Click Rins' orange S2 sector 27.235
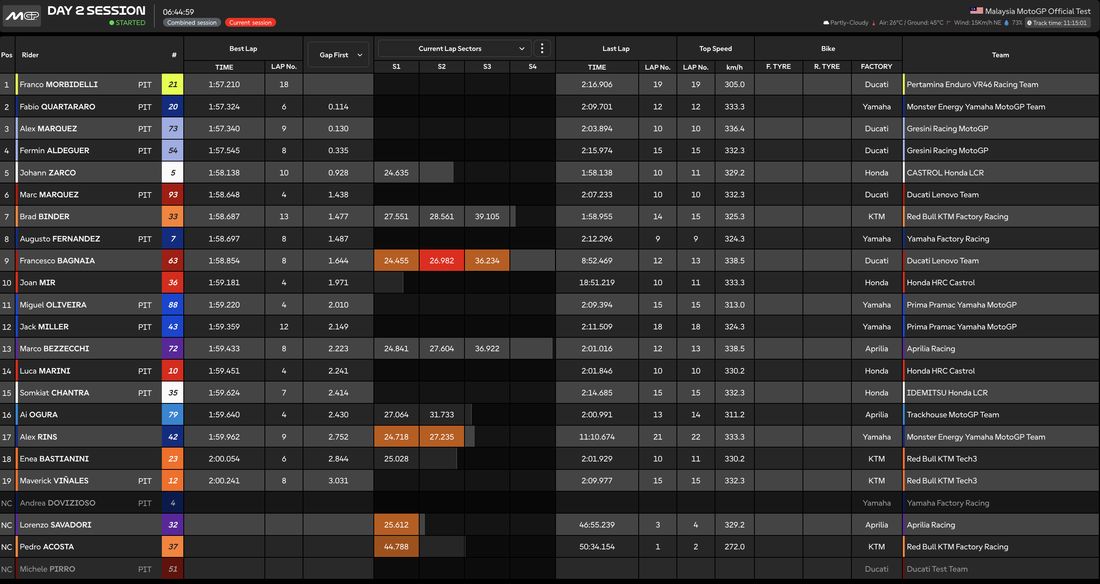Image resolution: width=1100 pixels, height=584 pixels. (442, 437)
